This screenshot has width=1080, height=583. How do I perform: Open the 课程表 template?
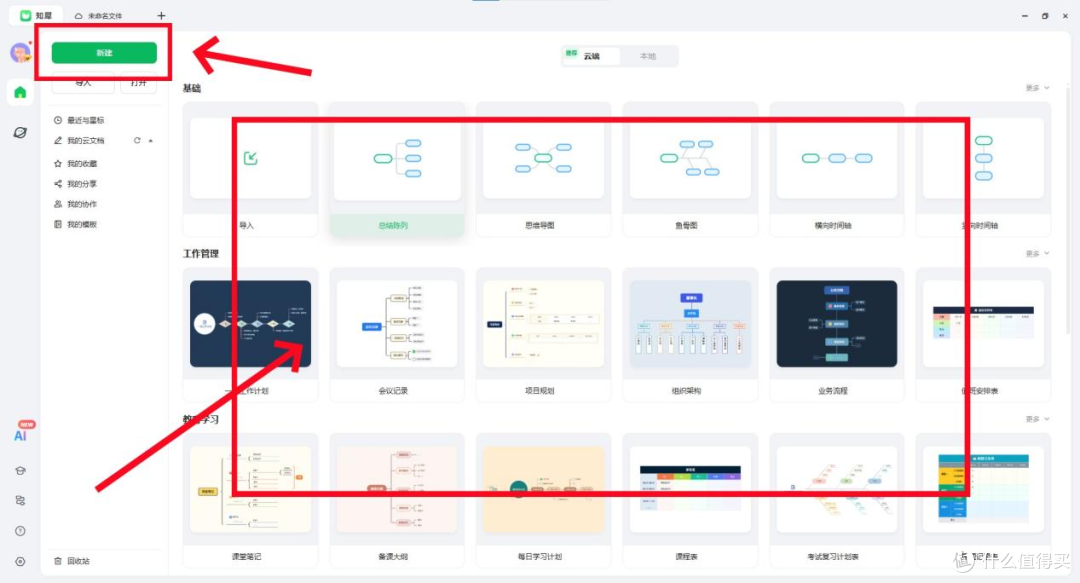point(690,500)
